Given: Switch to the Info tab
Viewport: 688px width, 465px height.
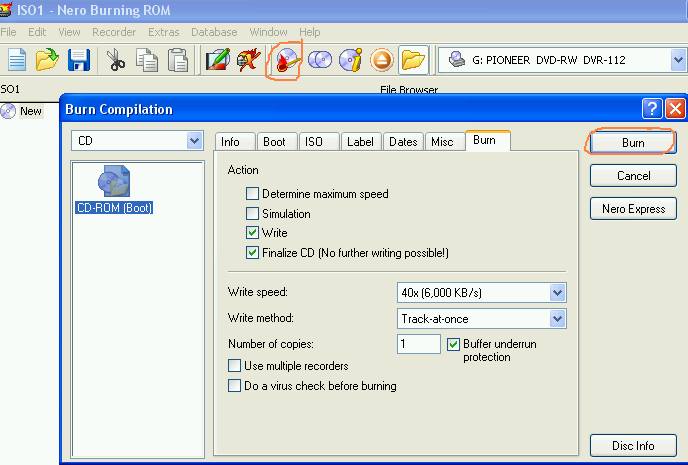Looking at the screenshot, I should [x=235, y=142].
